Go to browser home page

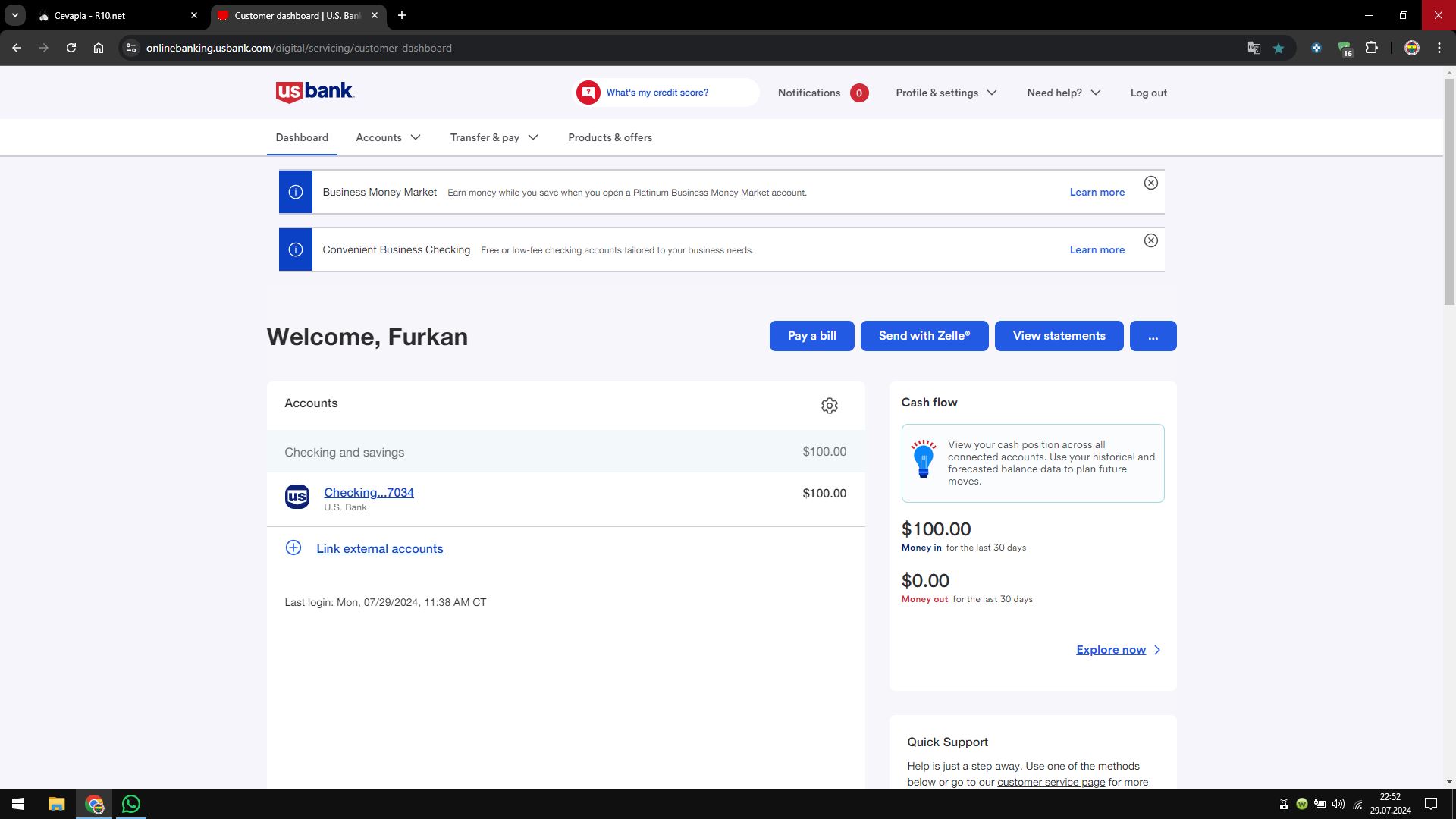point(99,48)
